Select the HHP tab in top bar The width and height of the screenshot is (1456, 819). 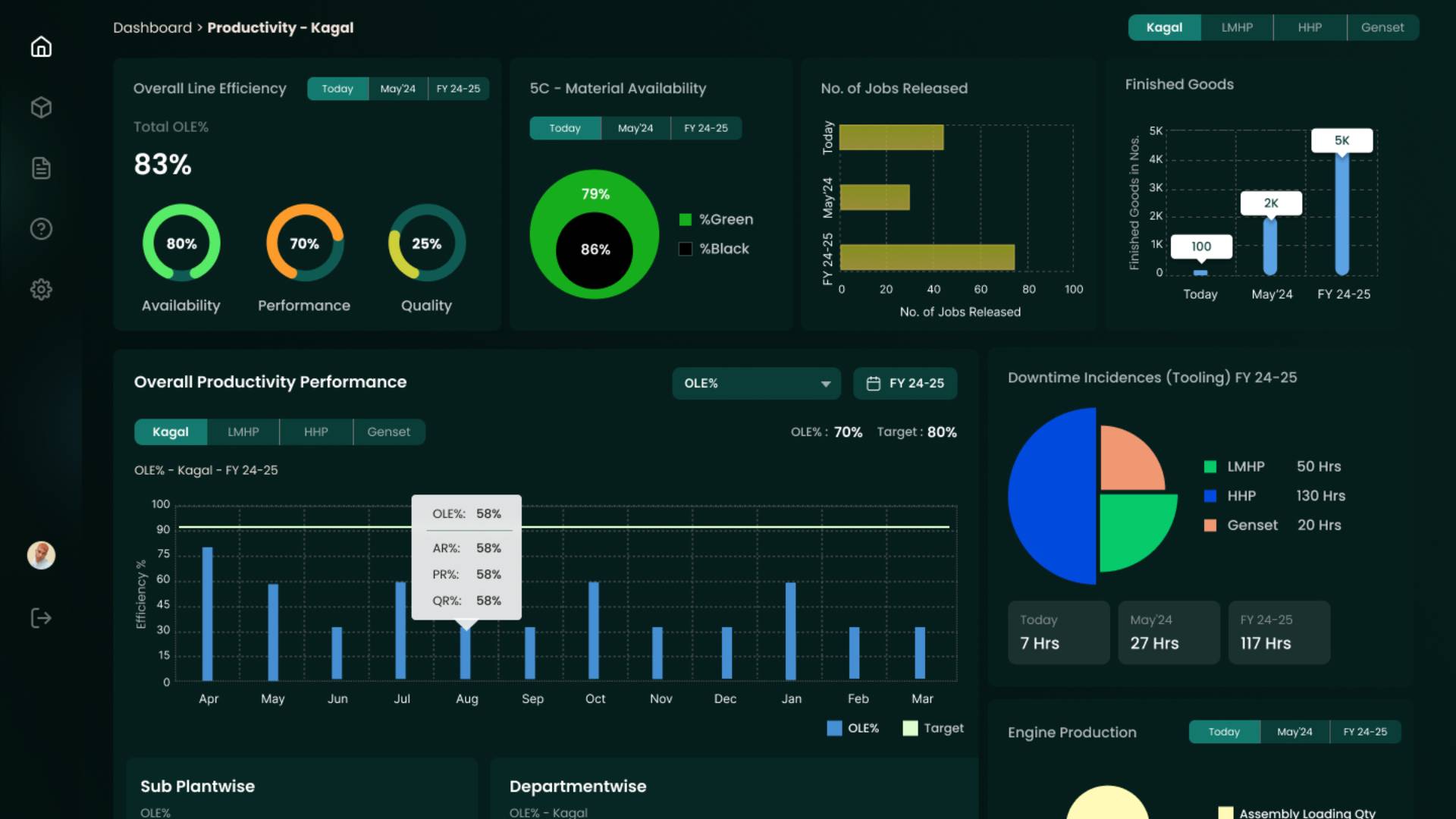coord(1310,27)
